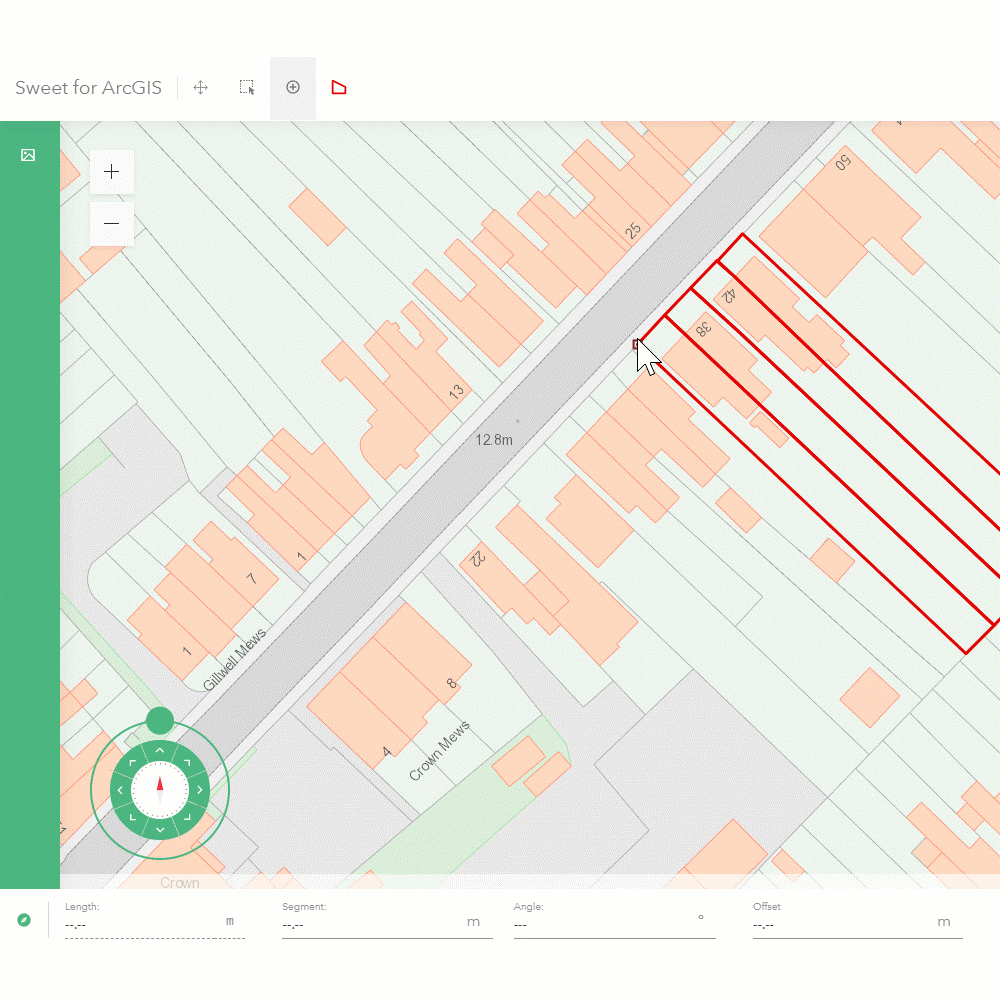This screenshot has width=1000, height=1000.
Task: Pan map down with compass arrow
Action: 160,830
